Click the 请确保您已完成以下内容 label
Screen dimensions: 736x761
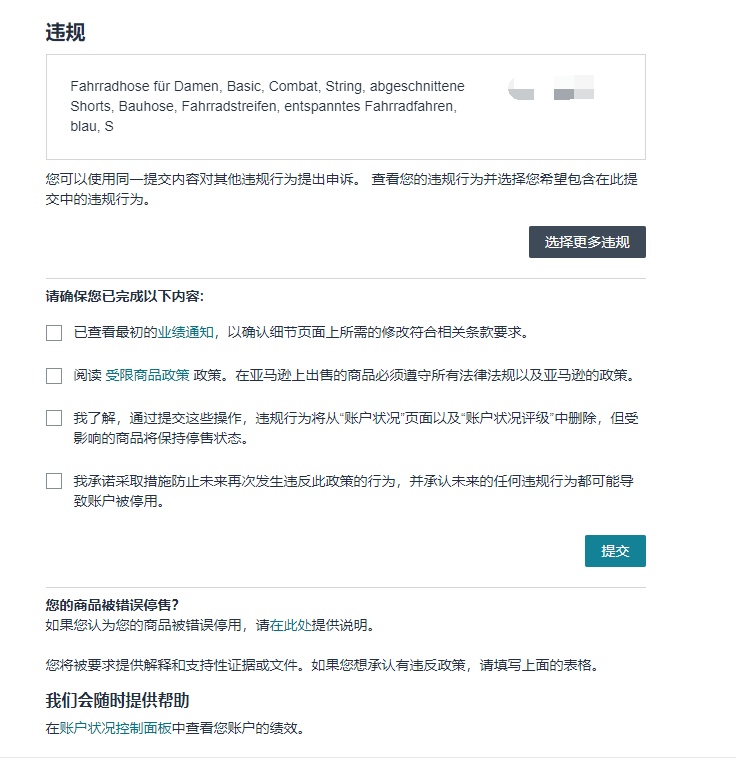[125, 296]
